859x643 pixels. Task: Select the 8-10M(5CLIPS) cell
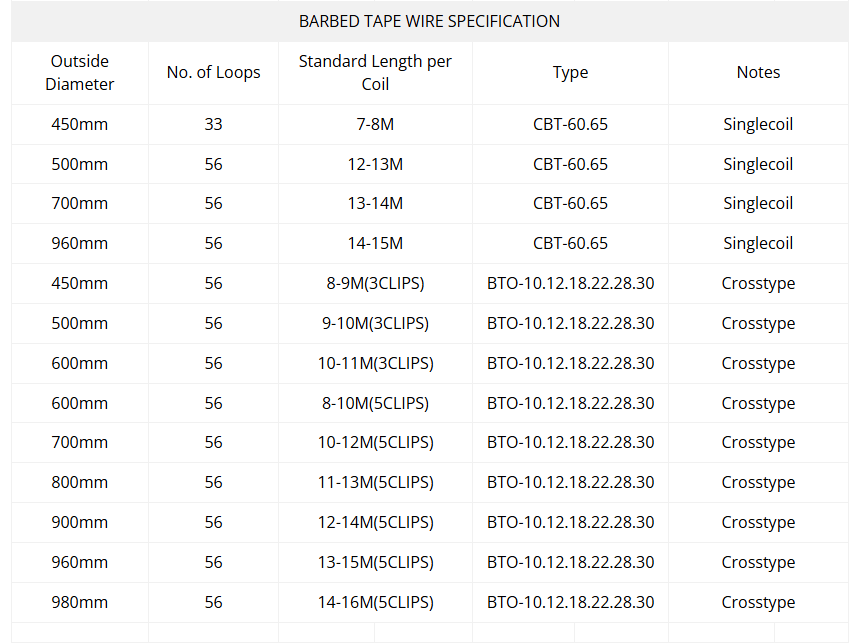pyautogui.click(x=375, y=403)
